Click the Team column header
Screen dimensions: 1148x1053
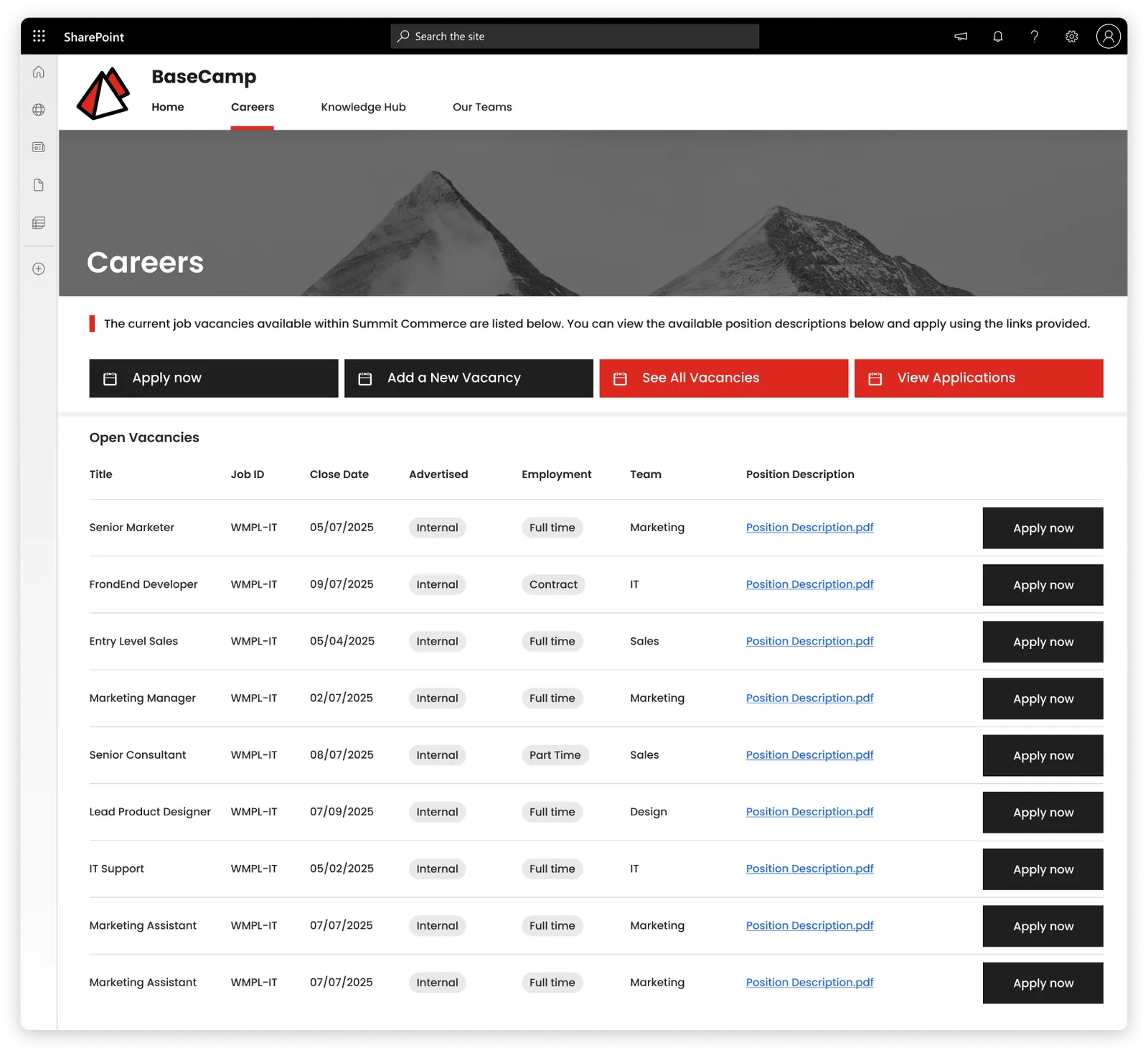pyautogui.click(x=646, y=474)
